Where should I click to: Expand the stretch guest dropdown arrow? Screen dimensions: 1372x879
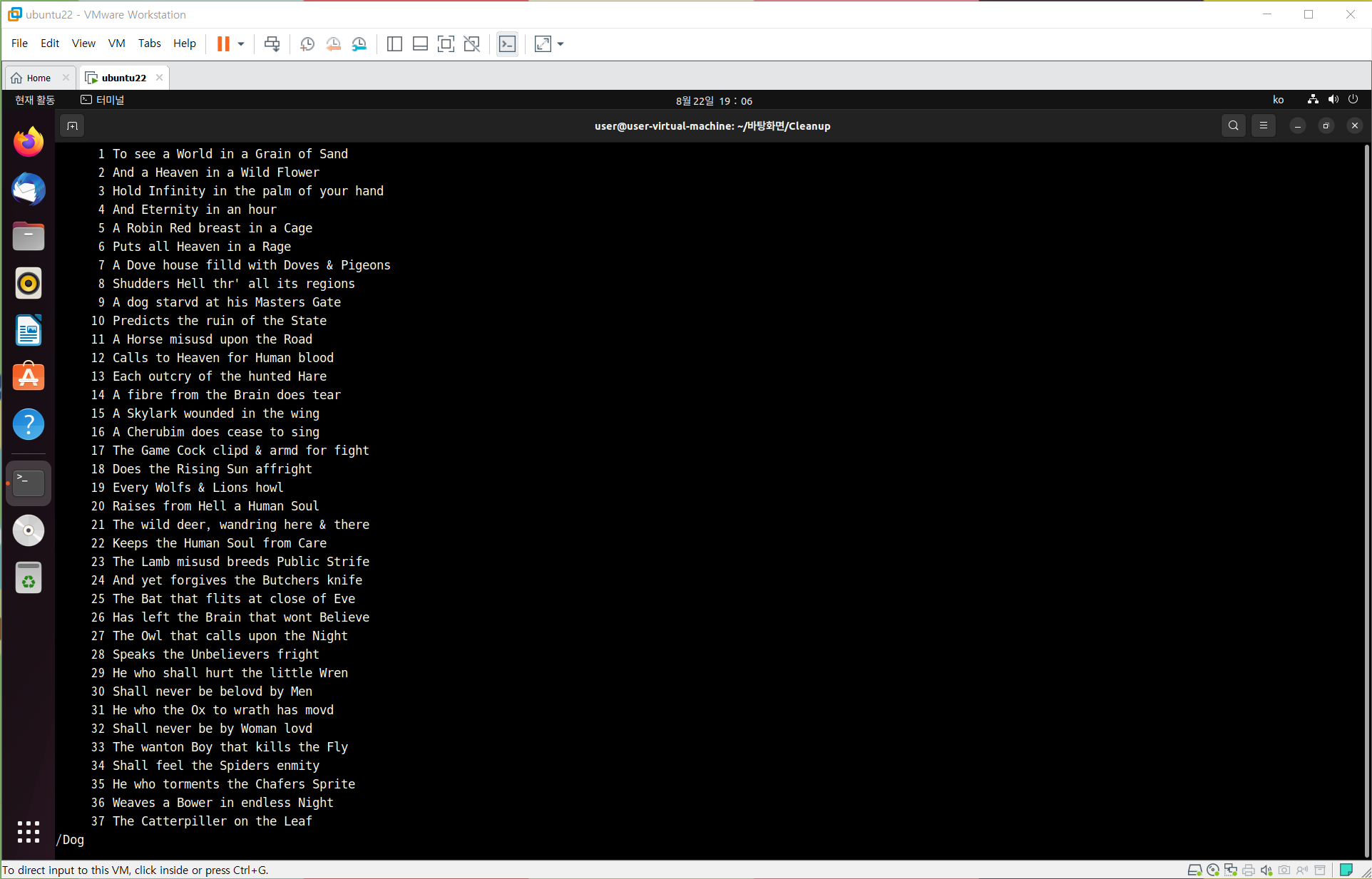click(560, 44)
